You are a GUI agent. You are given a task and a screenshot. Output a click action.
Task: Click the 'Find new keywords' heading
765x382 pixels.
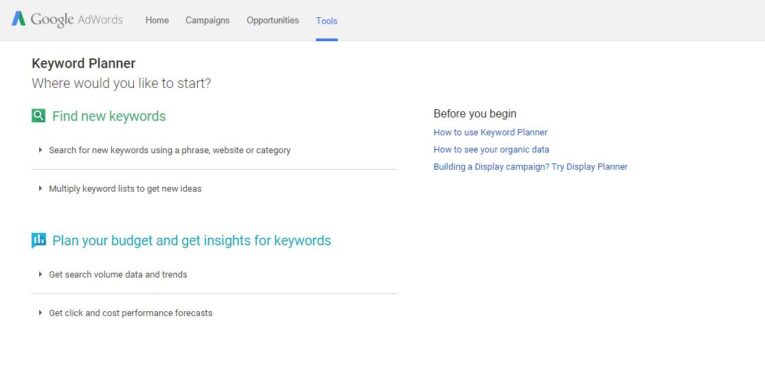(109, 116)
